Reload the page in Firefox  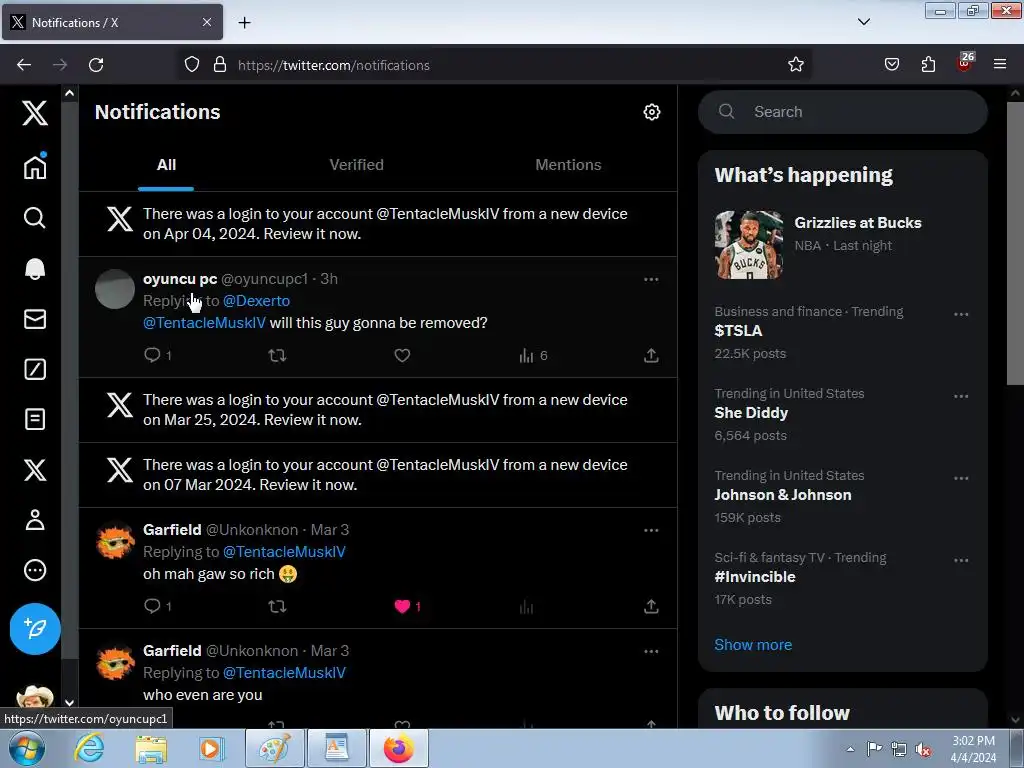pyautogui.click(x=96, y=65)
